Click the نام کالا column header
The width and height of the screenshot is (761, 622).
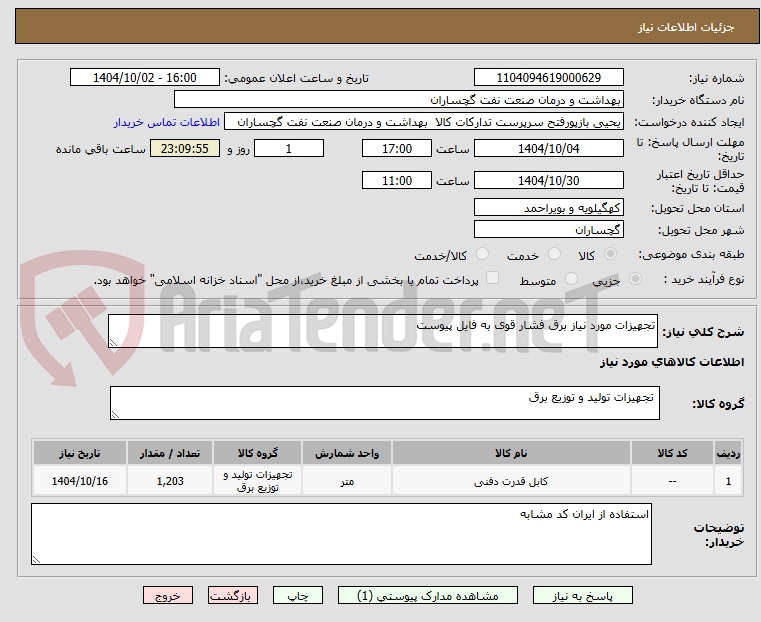point(511,453)
